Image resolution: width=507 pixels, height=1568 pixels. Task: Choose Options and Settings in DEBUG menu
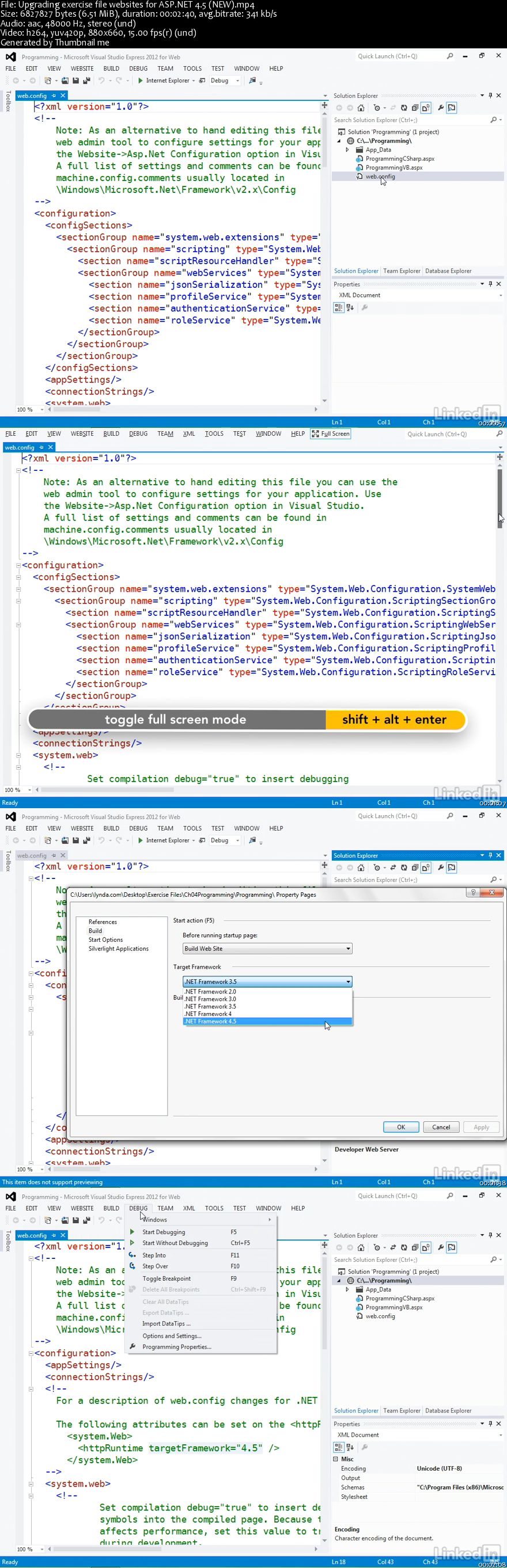pyautogui.click(x=171, y=1335)
